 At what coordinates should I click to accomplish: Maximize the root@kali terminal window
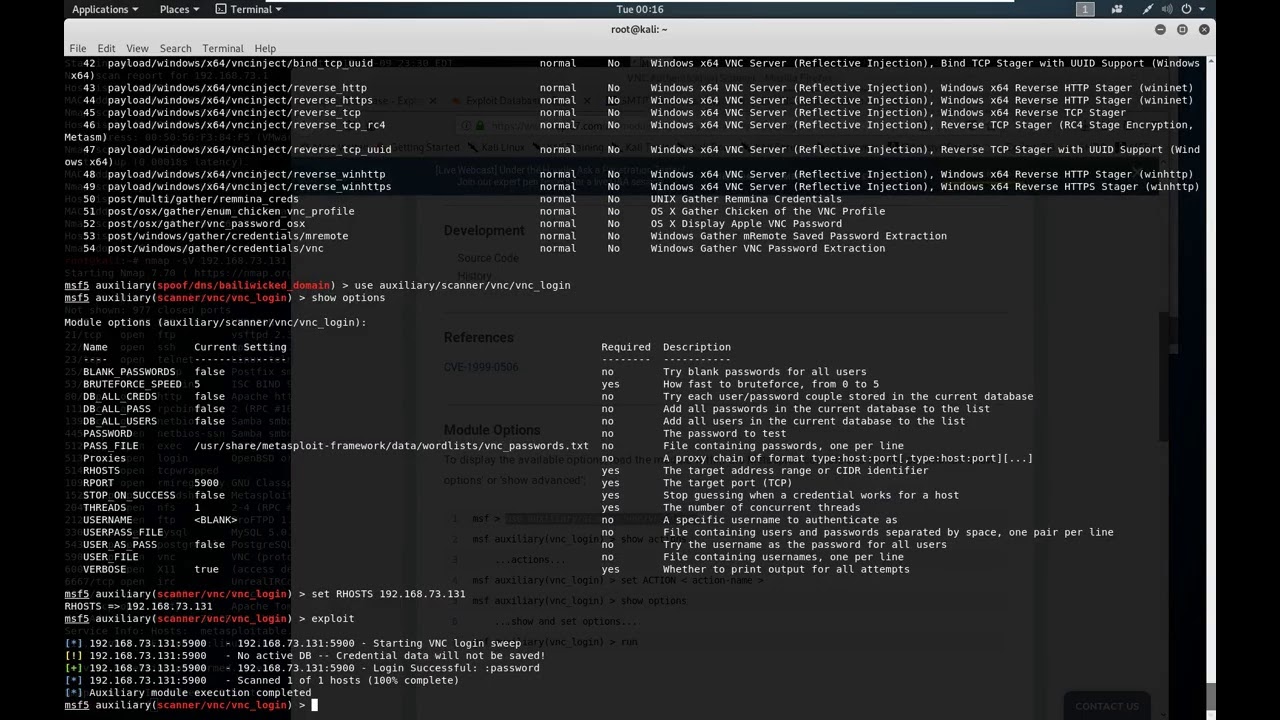click(x=1182, y=30)
